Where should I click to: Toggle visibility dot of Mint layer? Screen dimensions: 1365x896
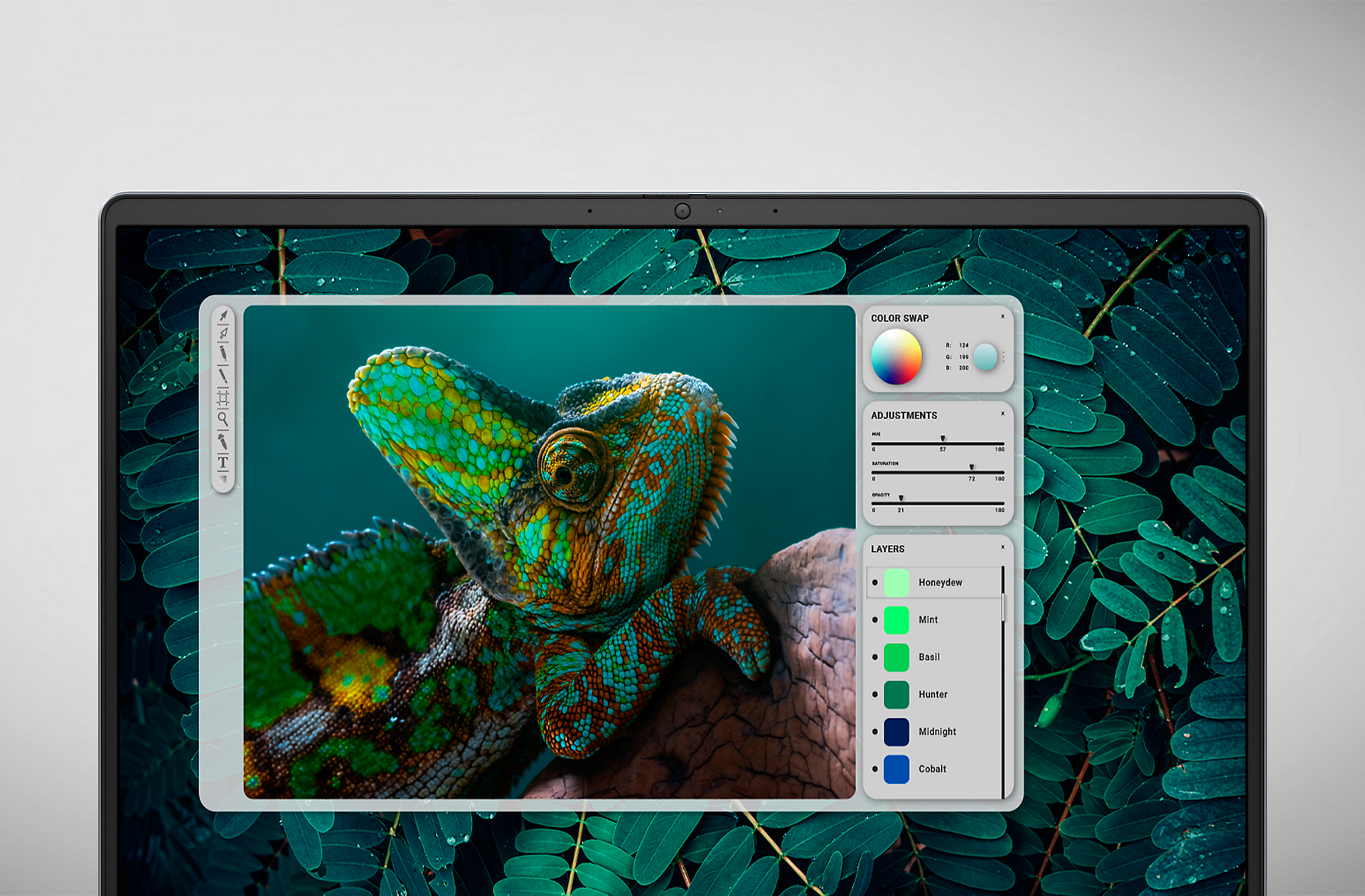[x=874, y=620]
